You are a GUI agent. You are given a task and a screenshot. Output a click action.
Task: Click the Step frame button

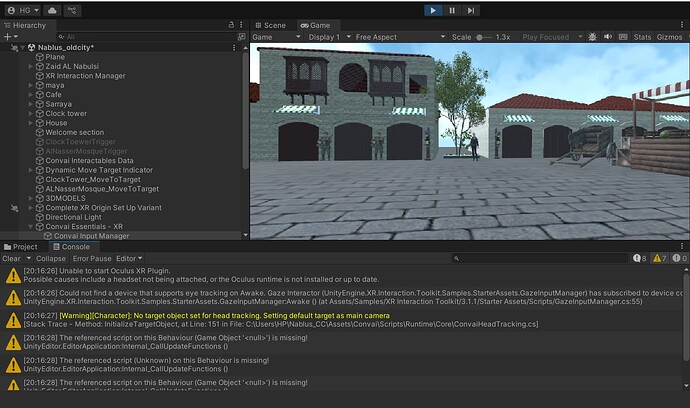471,10
